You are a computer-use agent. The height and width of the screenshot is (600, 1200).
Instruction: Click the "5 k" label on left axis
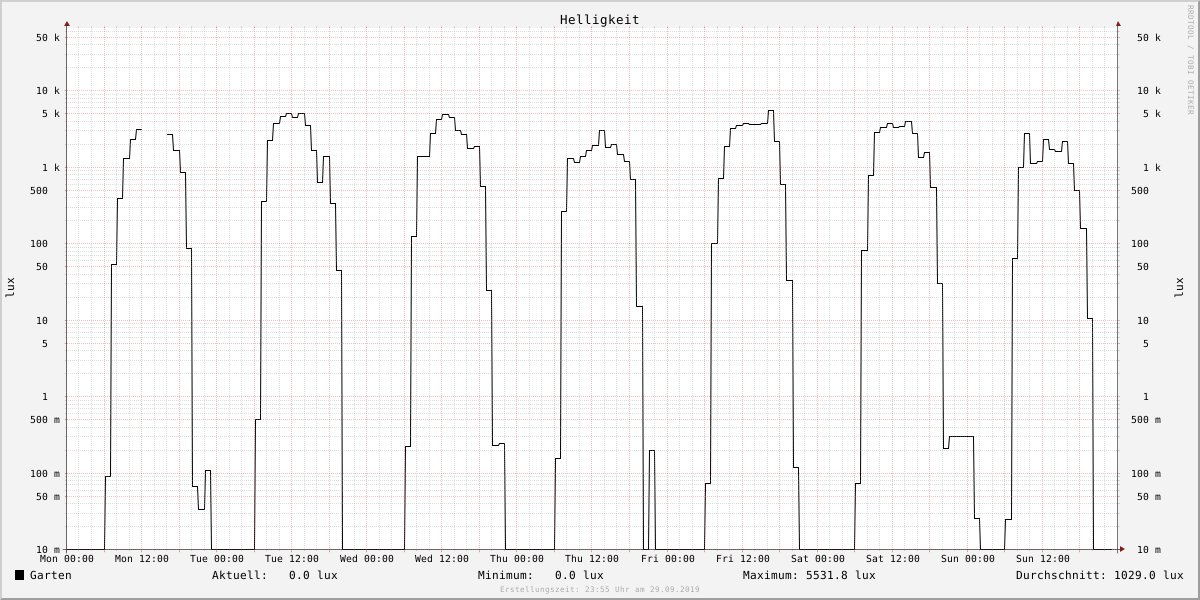pos(51,114)
